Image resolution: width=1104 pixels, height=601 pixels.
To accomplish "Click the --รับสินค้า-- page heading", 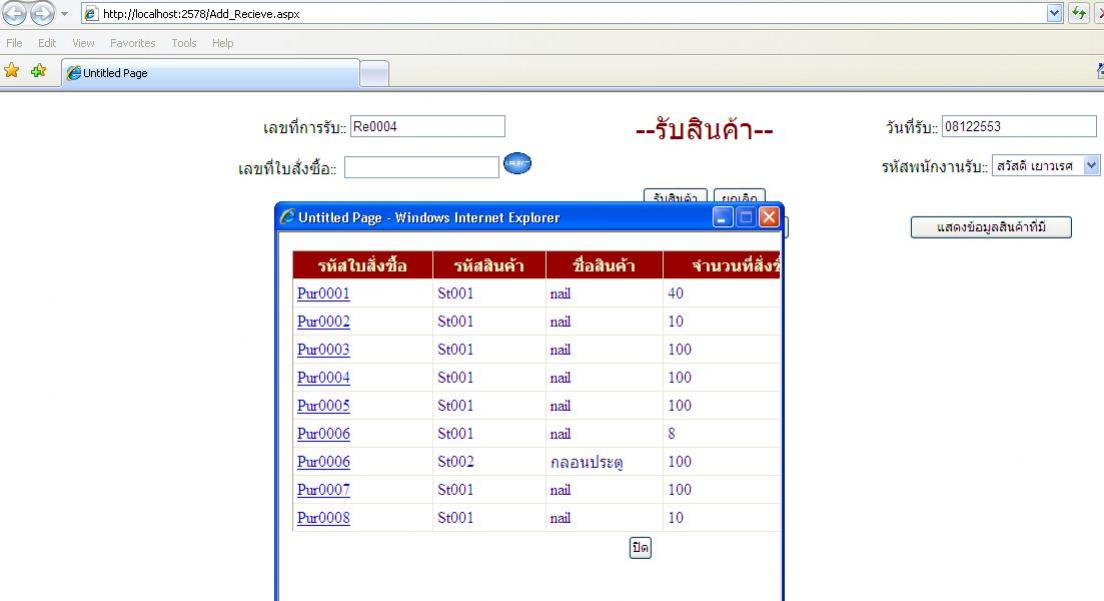I will coord(704,130).
